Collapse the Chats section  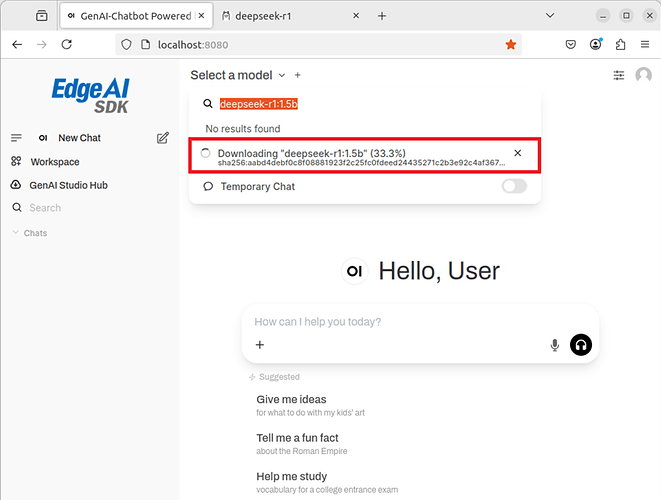click(30, 233)
